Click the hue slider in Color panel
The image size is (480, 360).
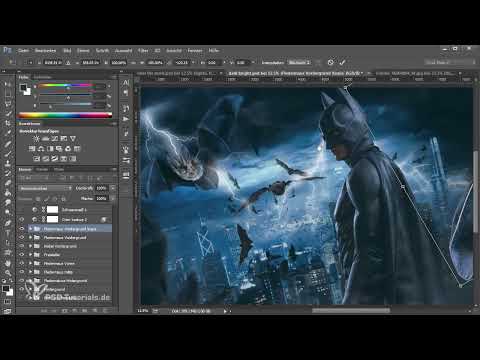65,86
